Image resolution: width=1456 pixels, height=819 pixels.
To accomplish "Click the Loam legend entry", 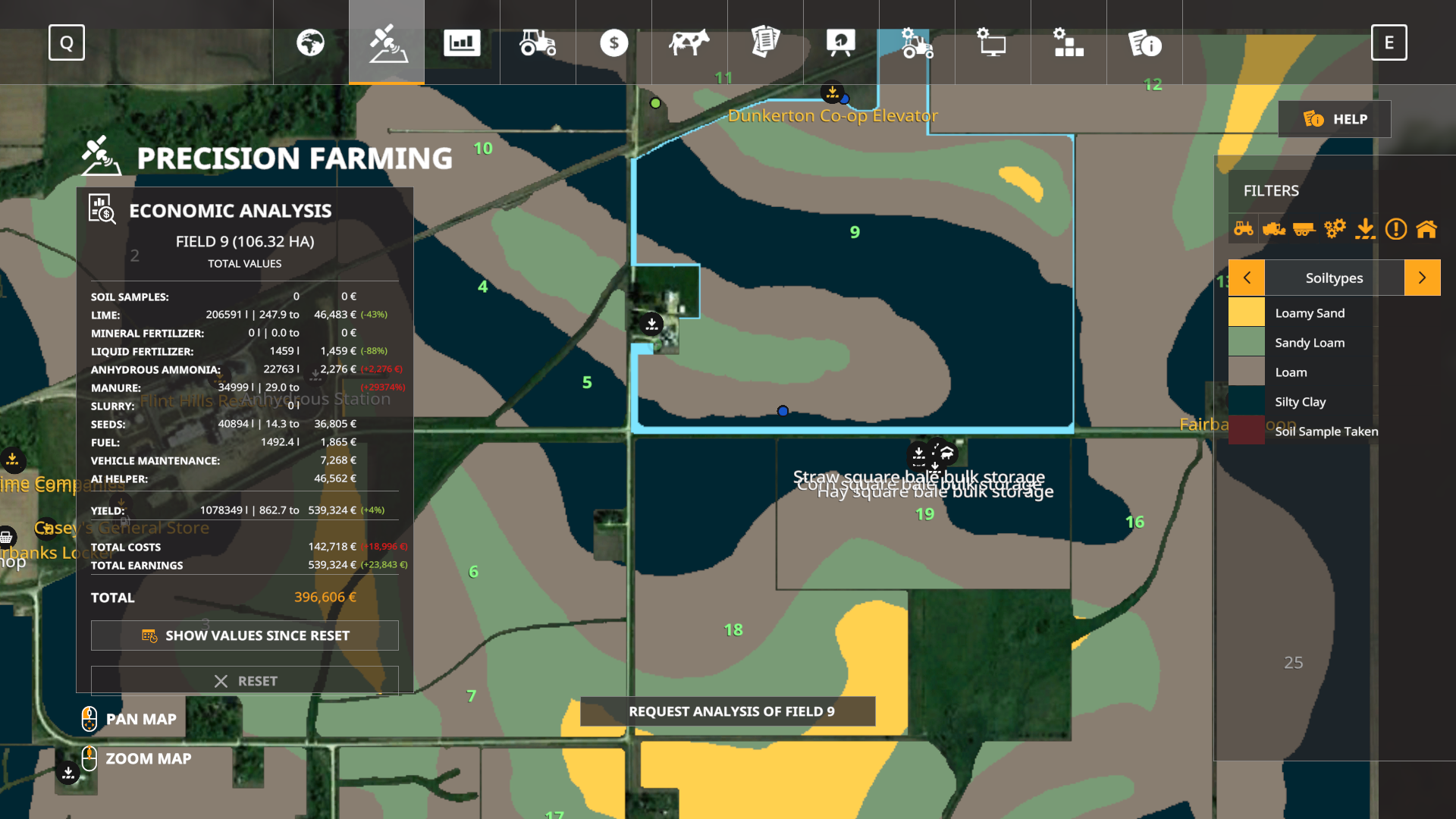I will (x=1291, y=372).
